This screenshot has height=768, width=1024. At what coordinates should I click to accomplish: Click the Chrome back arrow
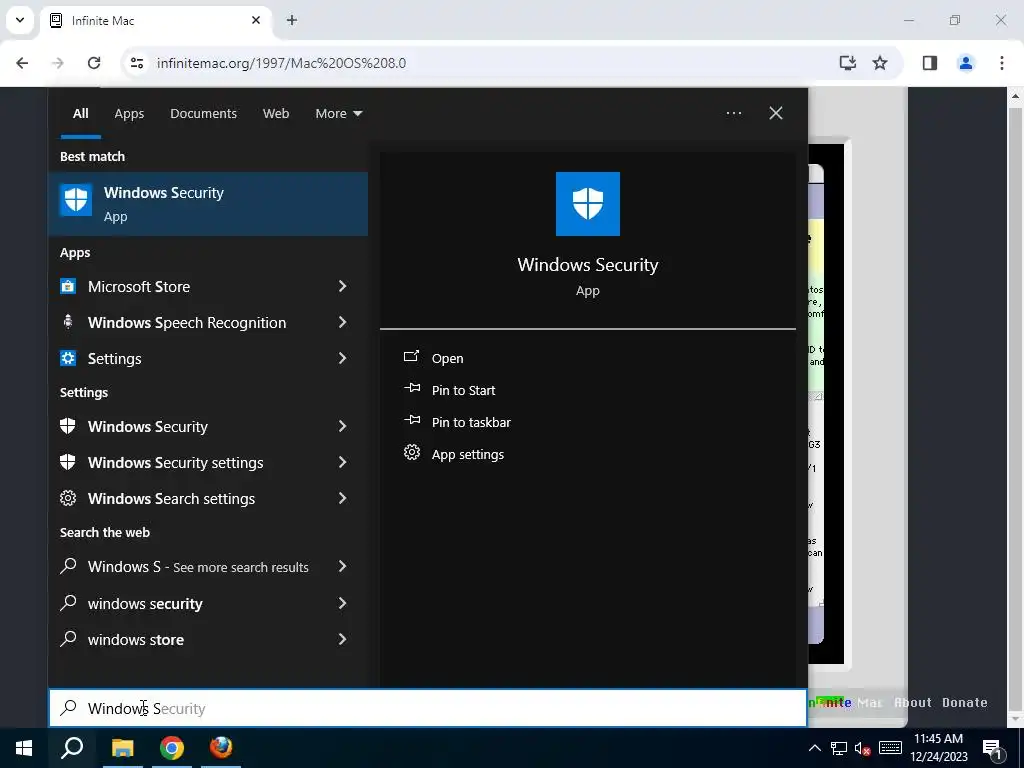(22, 63)
